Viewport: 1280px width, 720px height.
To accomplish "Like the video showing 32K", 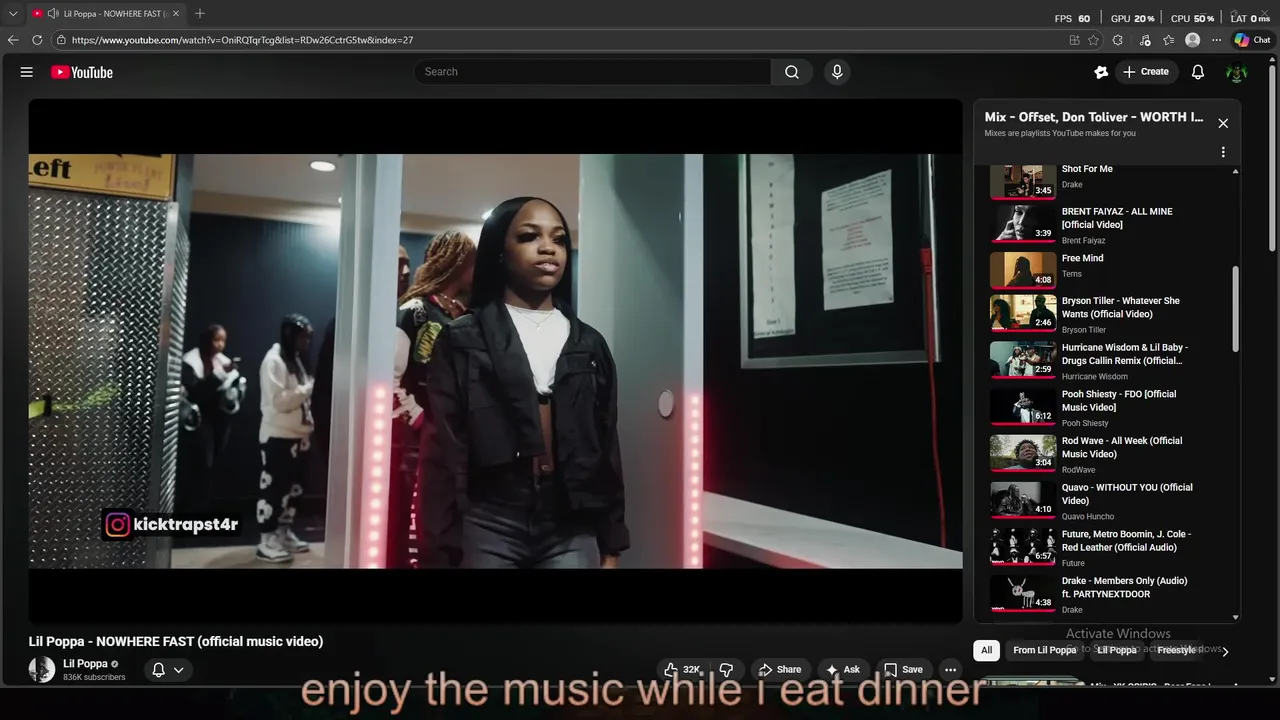I will [684, 670].
